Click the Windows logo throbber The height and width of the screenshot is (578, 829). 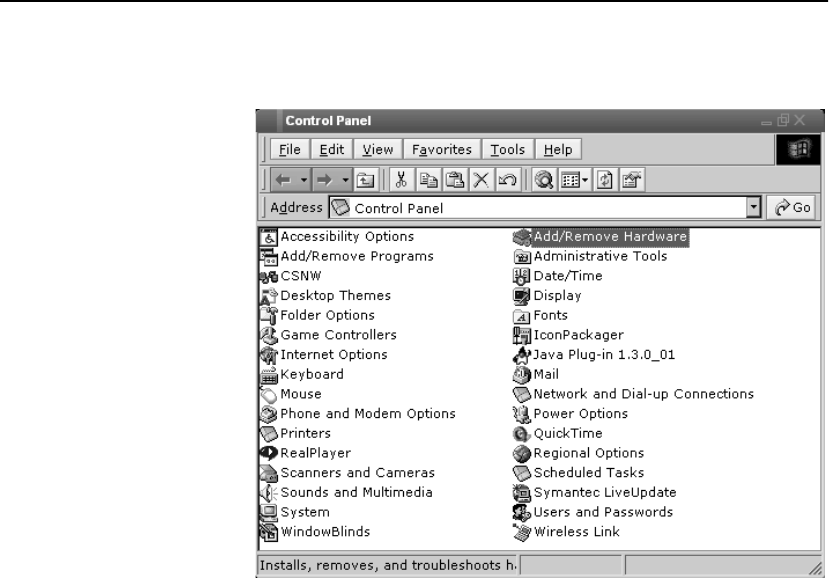pyautogui.click(x=798, y=150)
